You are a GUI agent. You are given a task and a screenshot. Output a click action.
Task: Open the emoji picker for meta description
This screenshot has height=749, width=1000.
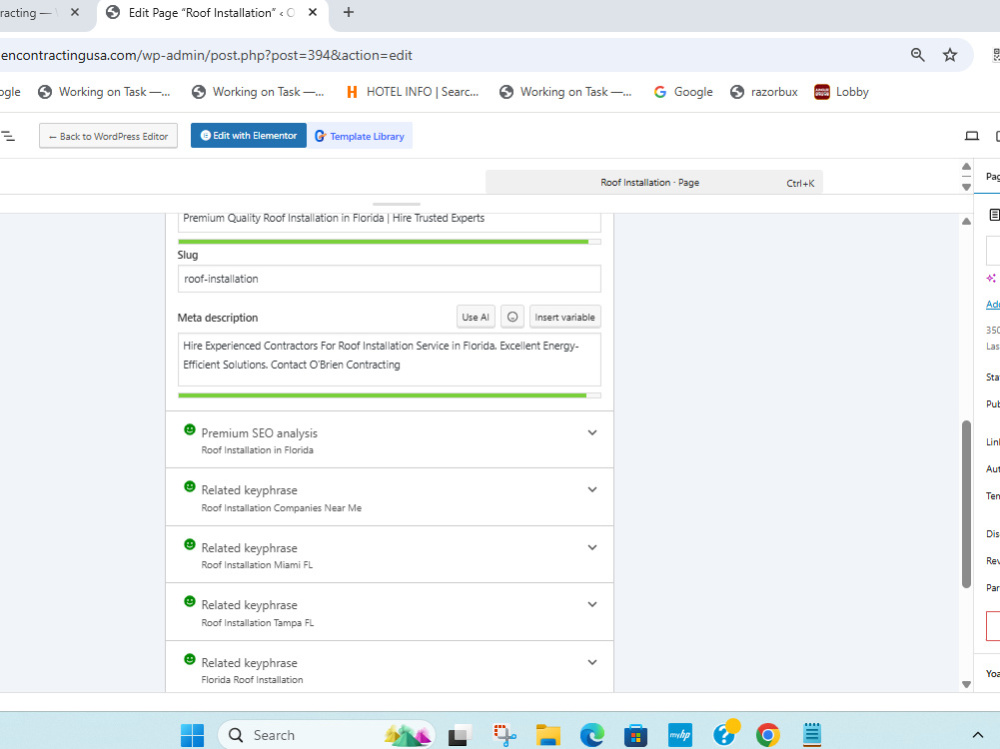512,317
